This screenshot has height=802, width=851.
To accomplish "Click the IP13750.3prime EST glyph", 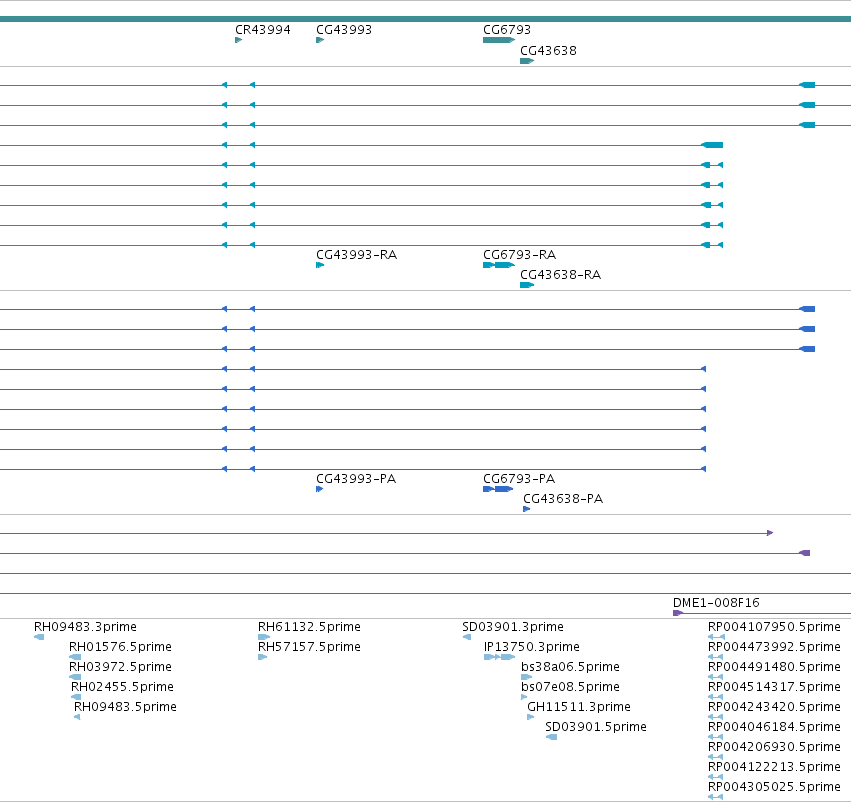I will [x=499, y=657].
